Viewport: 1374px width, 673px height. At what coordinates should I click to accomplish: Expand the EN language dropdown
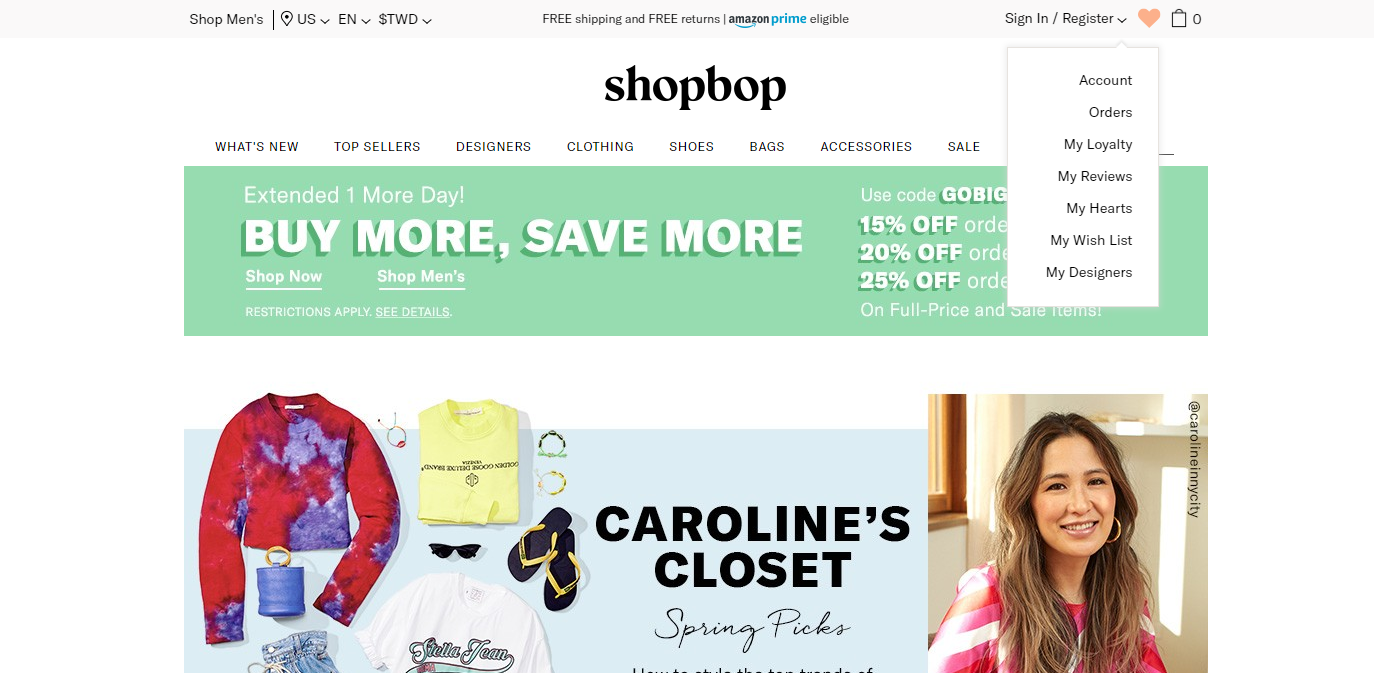pyautogui.click(x=354, y=19)
